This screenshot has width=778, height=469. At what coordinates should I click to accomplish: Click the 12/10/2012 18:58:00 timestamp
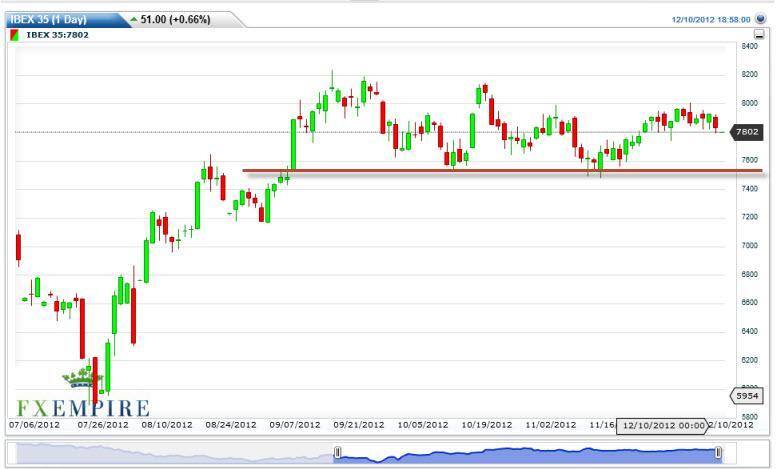tap(710, 18)
